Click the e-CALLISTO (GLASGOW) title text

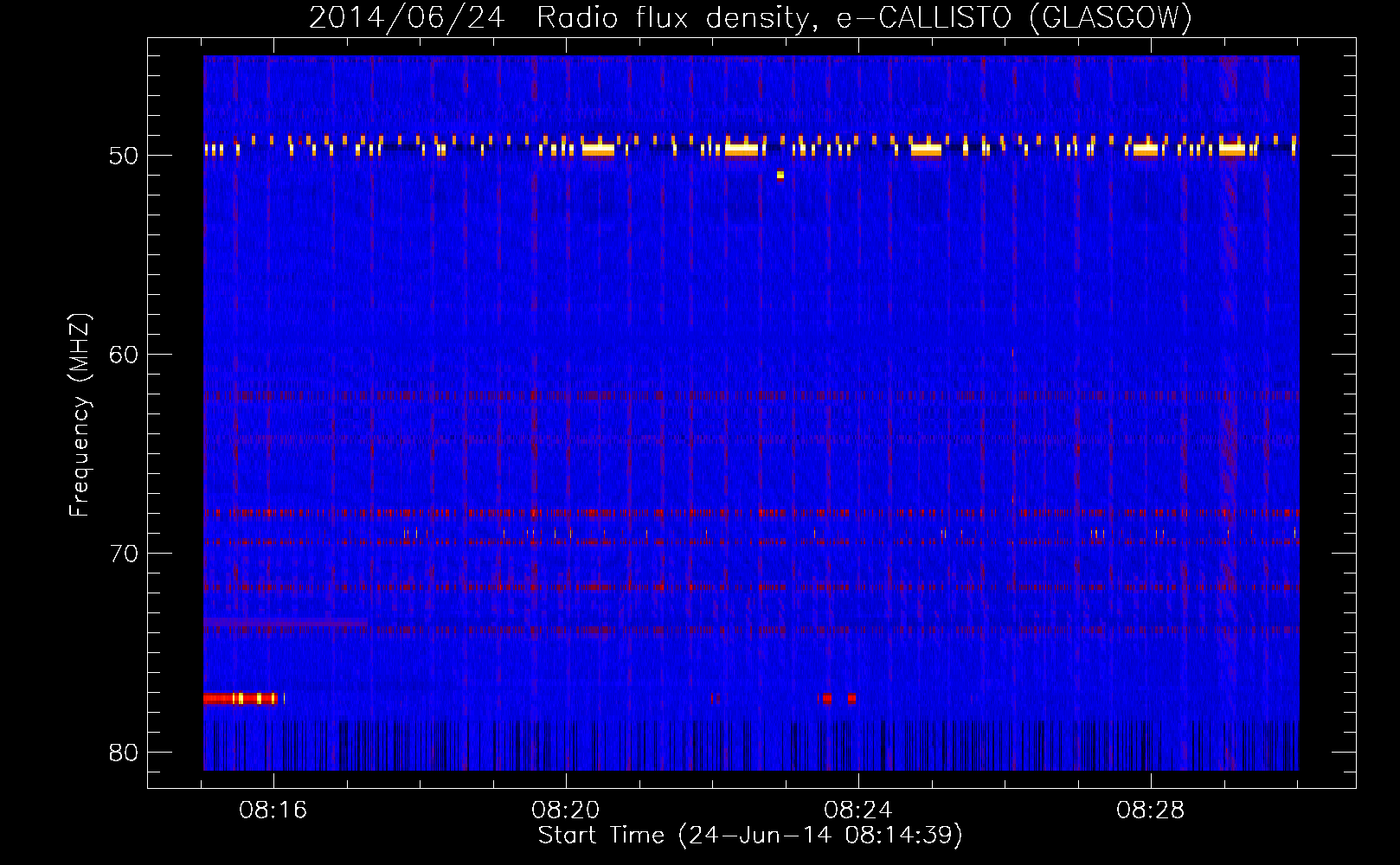pos(1014,18)
